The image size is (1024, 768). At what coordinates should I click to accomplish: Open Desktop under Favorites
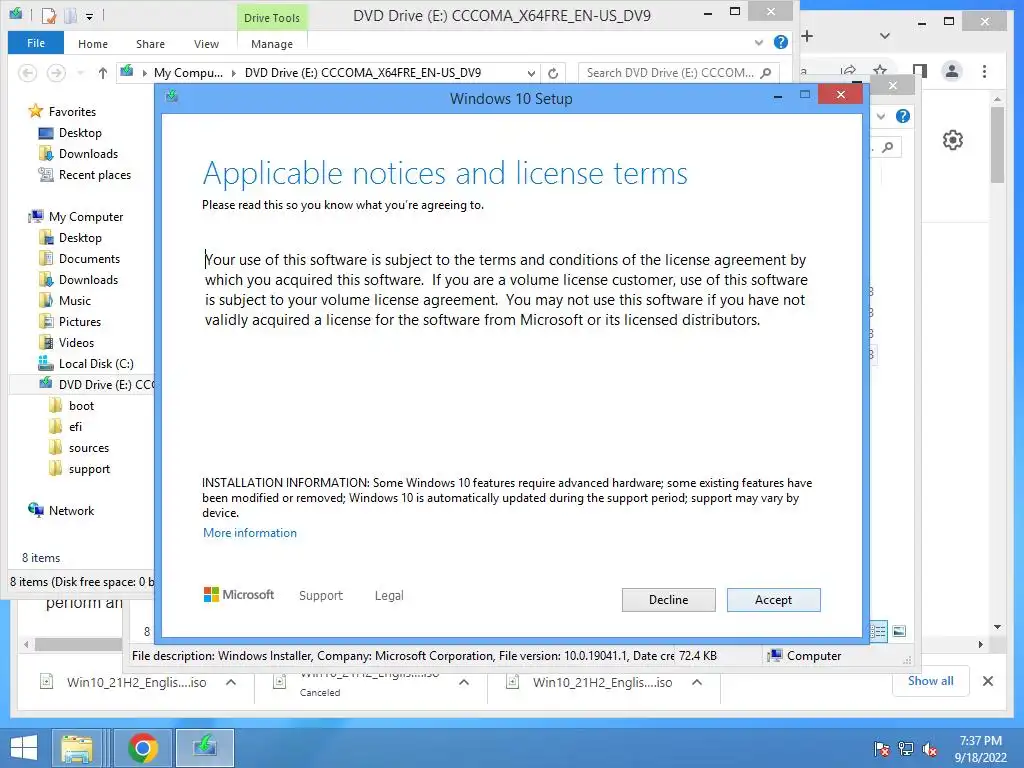pos(80,133)
